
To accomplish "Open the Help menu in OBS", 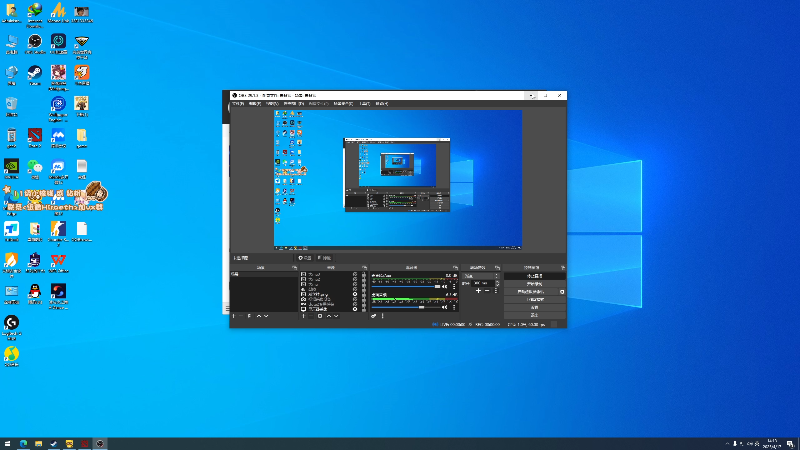I will 382,104.
